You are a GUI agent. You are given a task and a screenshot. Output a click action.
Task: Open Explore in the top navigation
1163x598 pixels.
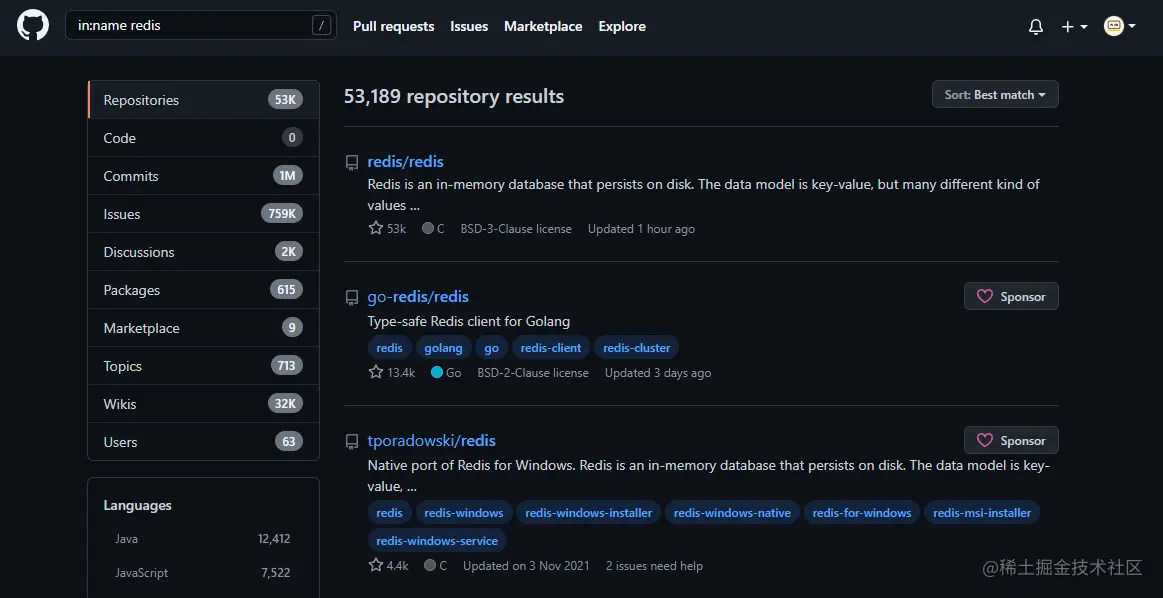[622, 26]
